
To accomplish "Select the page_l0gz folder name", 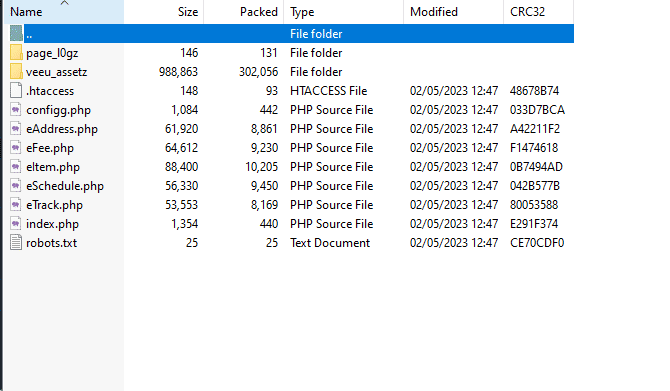I will point(52,53).
